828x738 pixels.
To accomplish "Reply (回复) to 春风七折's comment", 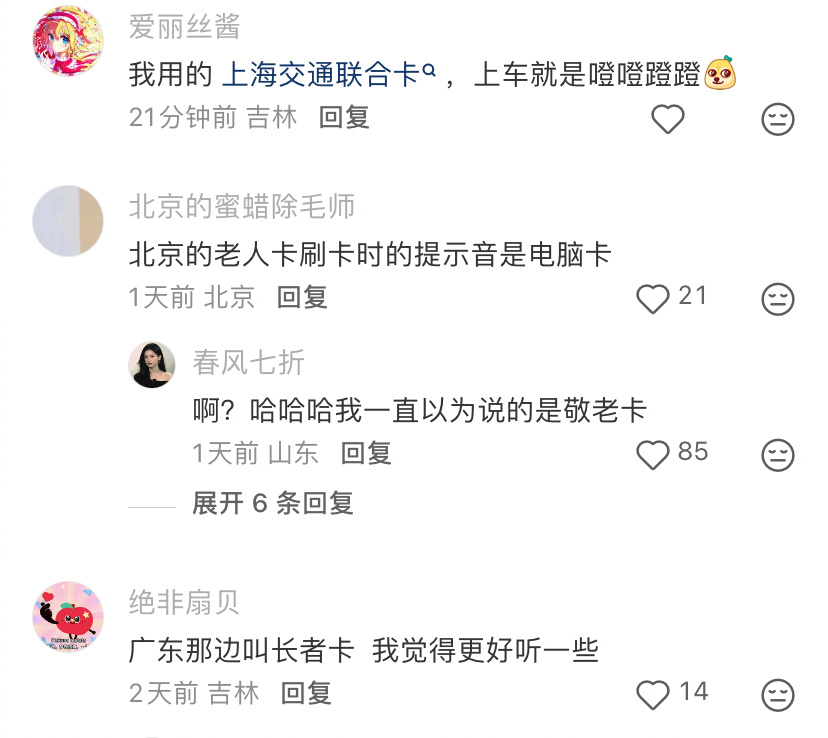I will 366,453.
